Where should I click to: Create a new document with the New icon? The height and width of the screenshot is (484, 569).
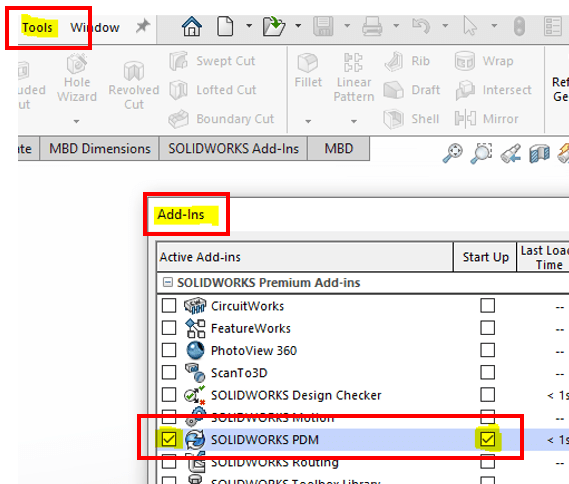coord(225,26)
